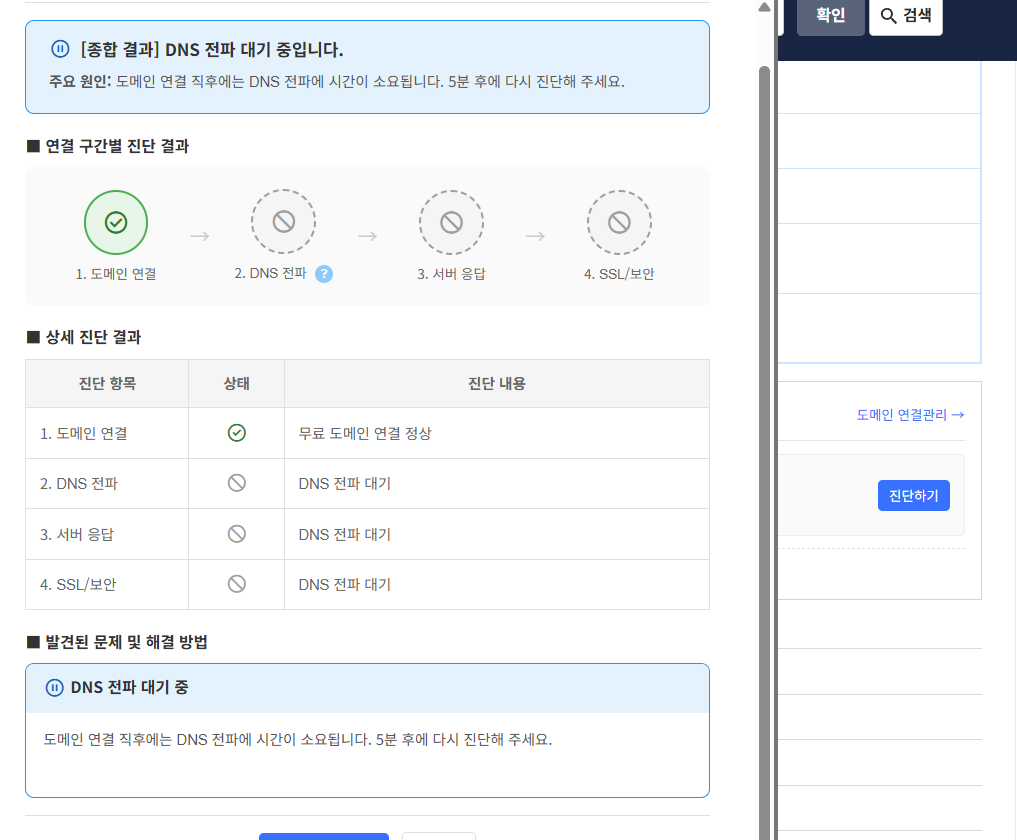Click the blocked circle icon for step 3 서버 응답
Screen dimensions: 1017x840
click(451, 222)
